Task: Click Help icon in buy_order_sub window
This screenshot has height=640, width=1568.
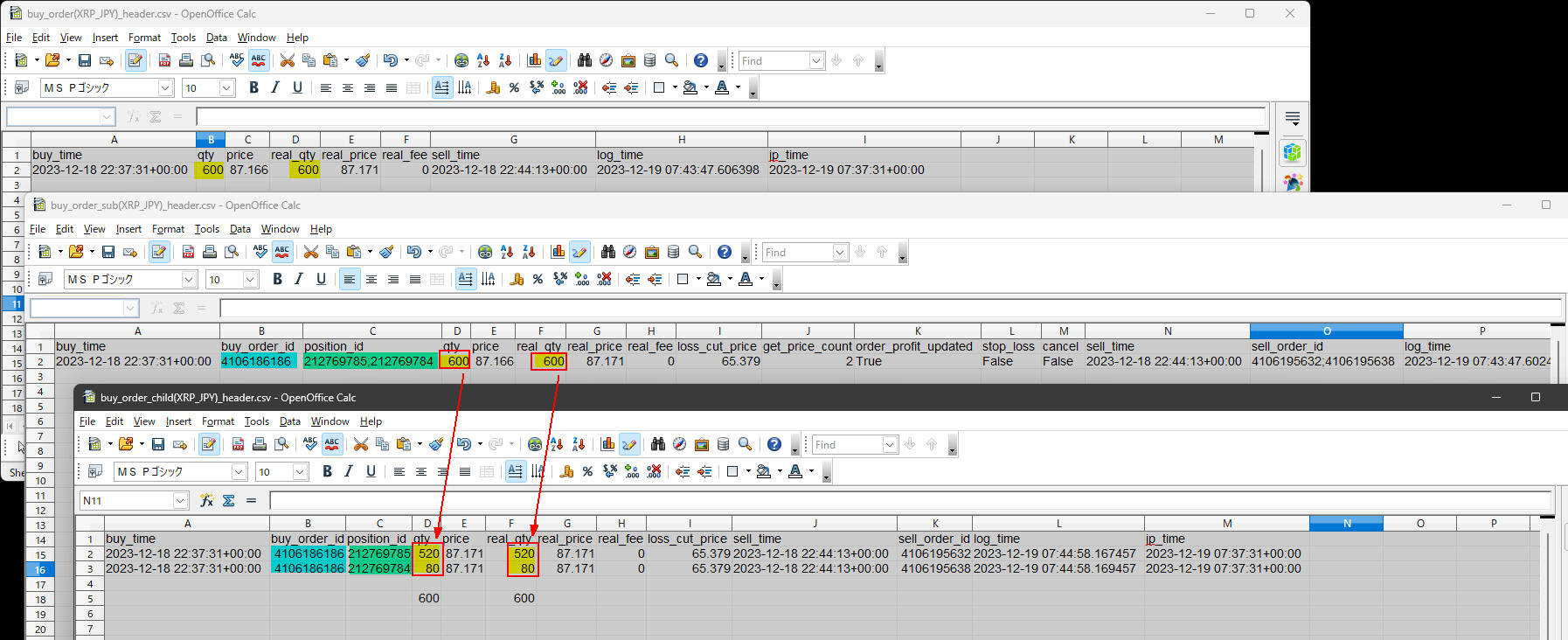Action: [x=725, y=252]
